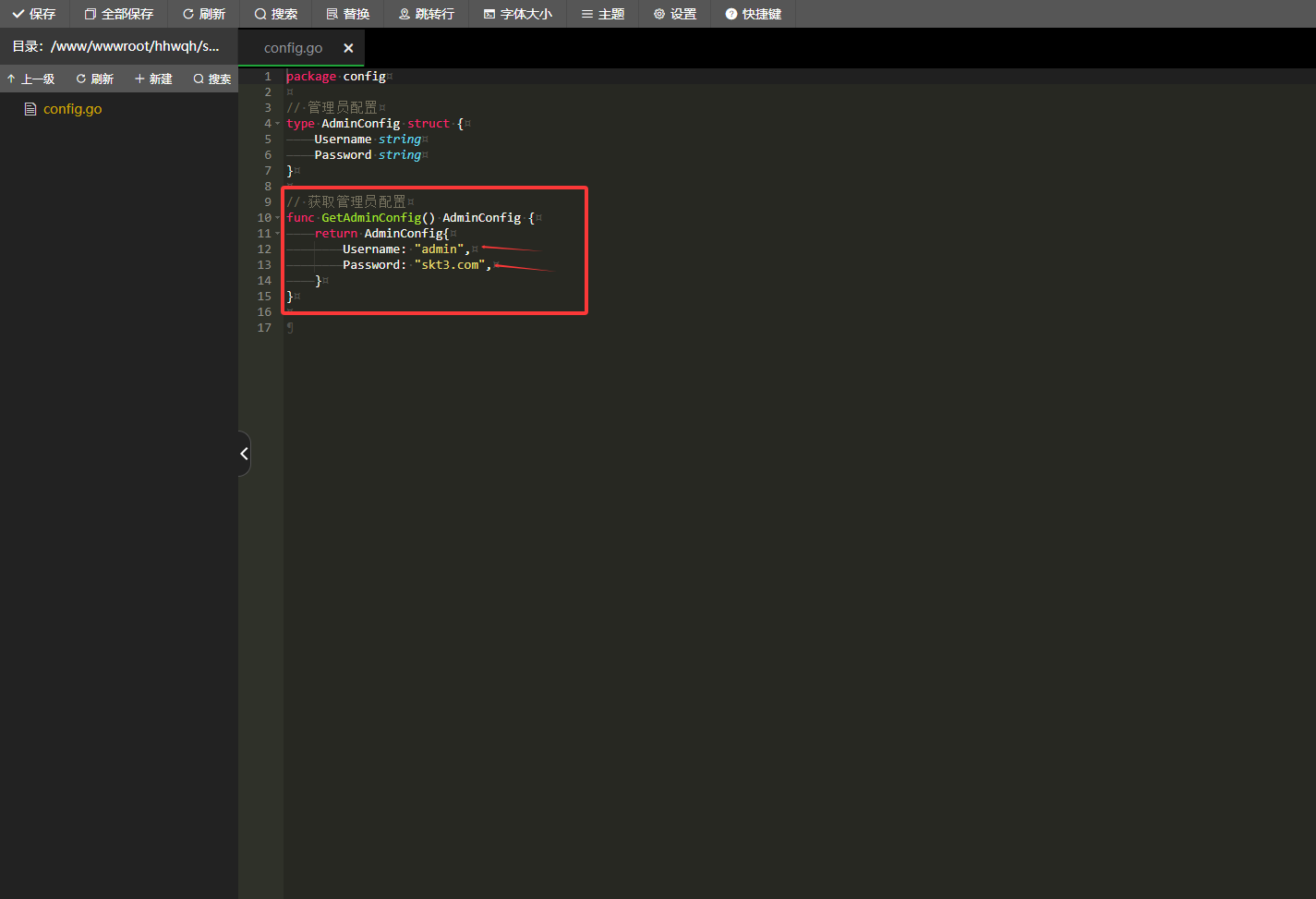Refresh the file list in sidebar
The height and width of the screenshot is (899, 1316).
coord(95,79)
